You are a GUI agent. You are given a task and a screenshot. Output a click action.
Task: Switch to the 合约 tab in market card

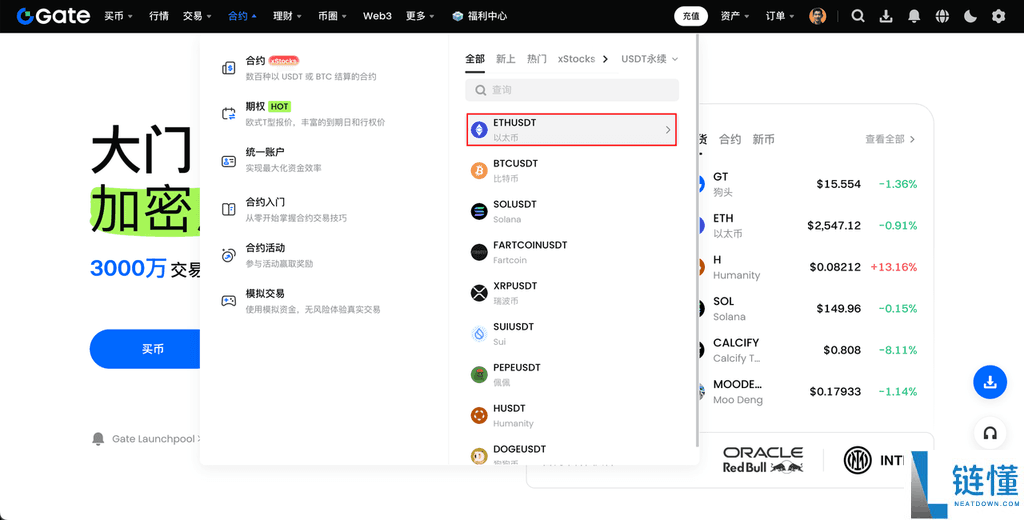click(730, 139)
